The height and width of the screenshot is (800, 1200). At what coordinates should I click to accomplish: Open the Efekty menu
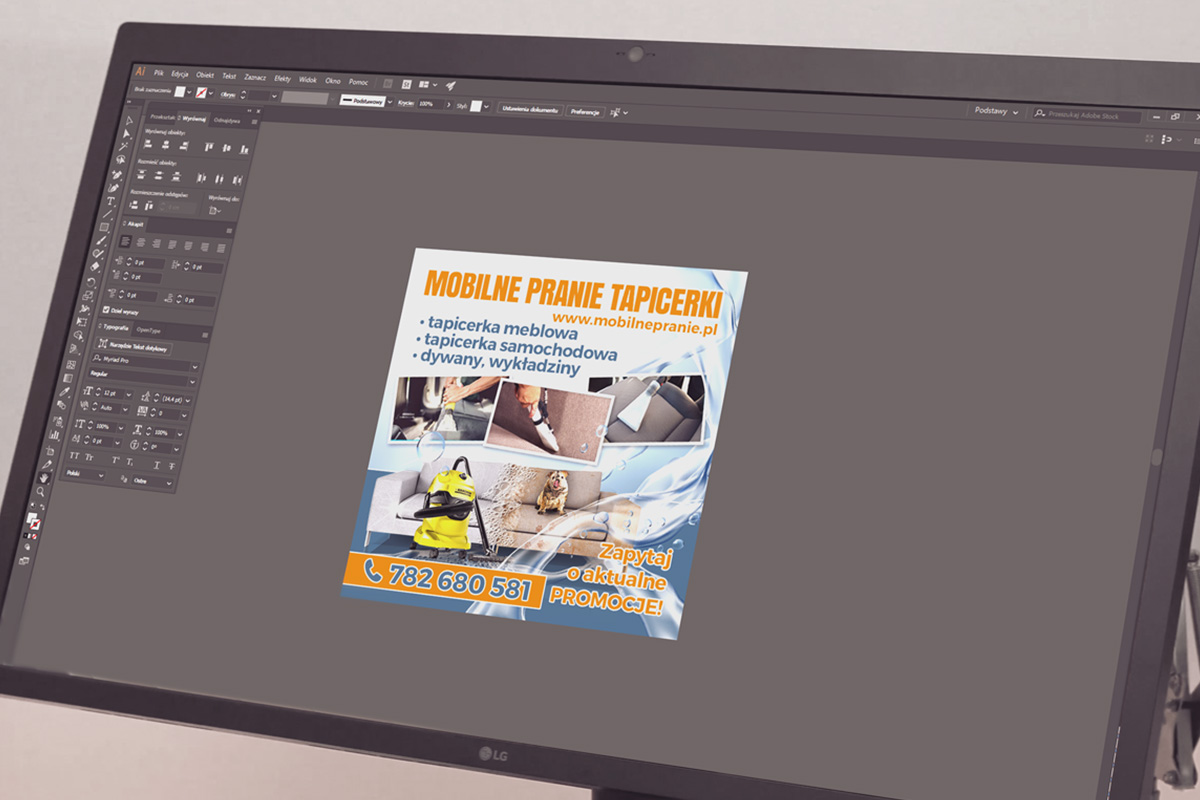pos(283,78)
